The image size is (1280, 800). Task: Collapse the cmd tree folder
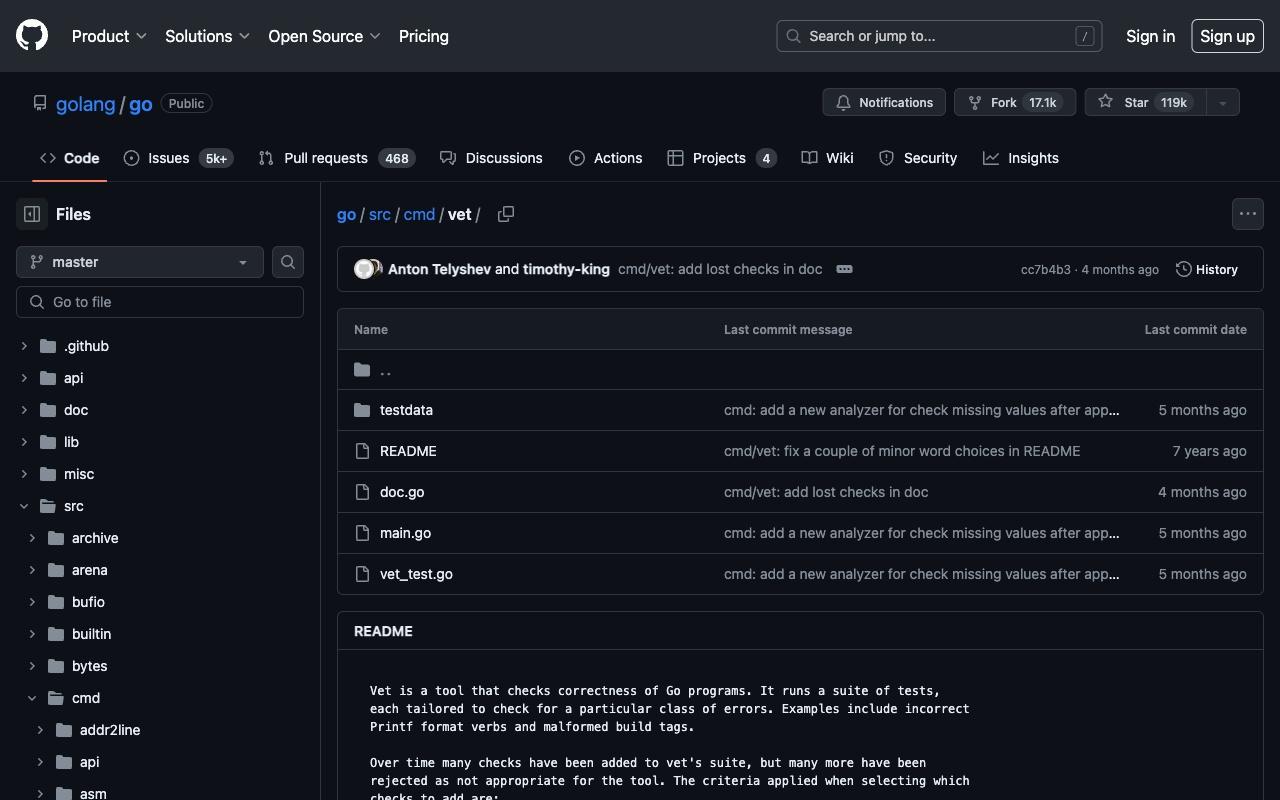tap(32, 698)
